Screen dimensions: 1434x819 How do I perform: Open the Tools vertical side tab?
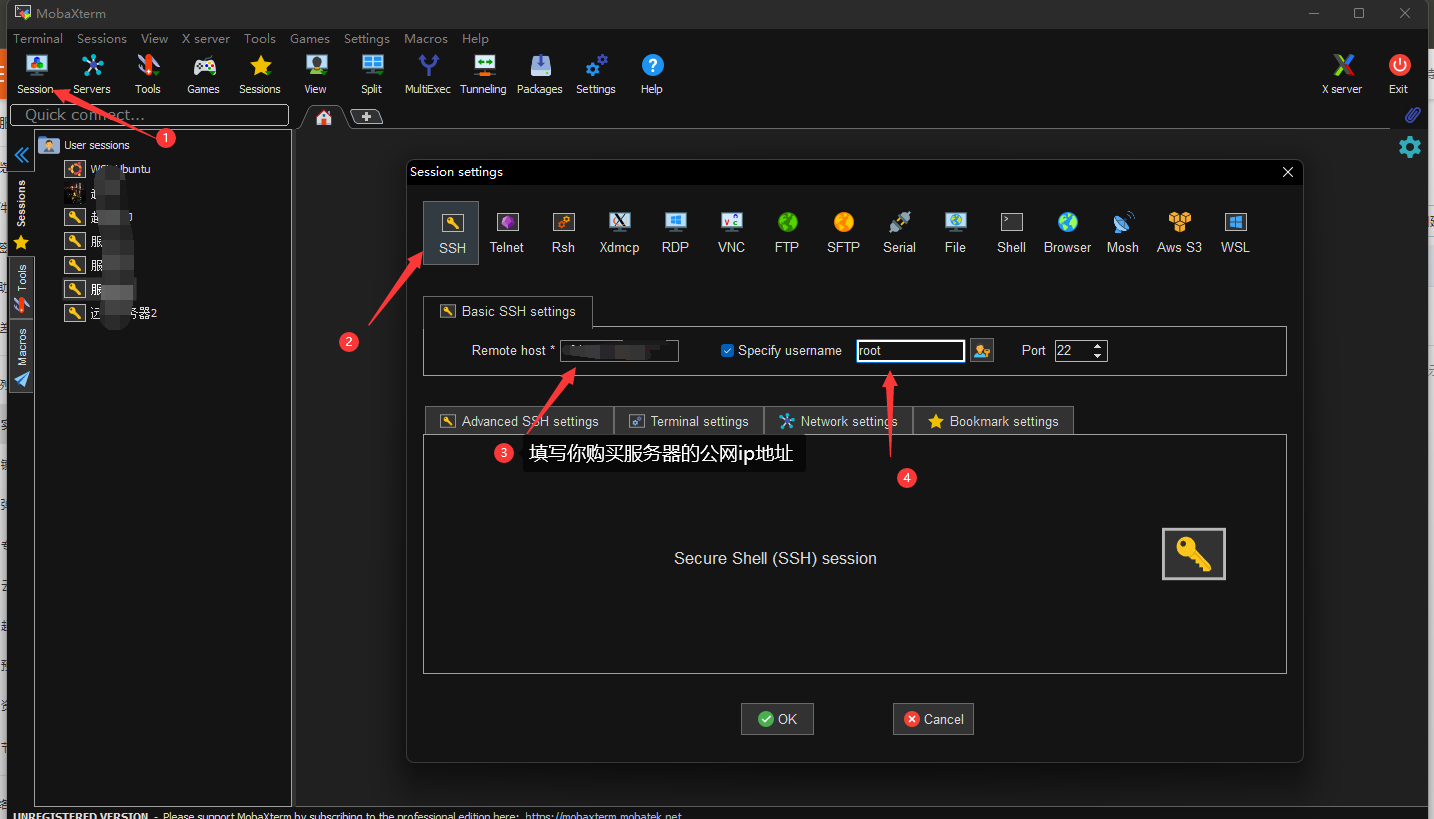21,288
